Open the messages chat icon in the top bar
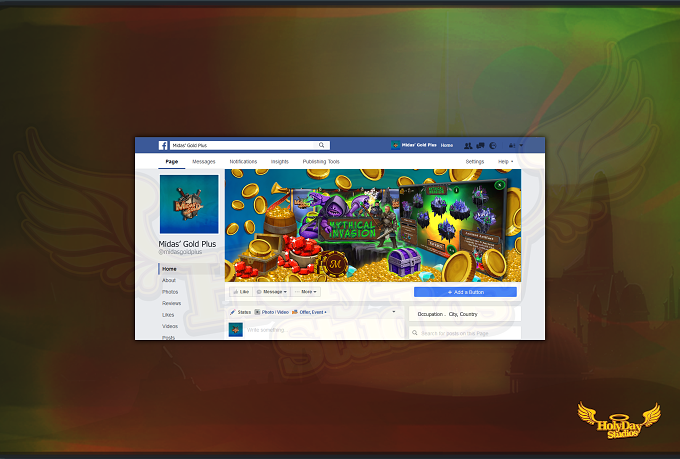 [480, 146]
